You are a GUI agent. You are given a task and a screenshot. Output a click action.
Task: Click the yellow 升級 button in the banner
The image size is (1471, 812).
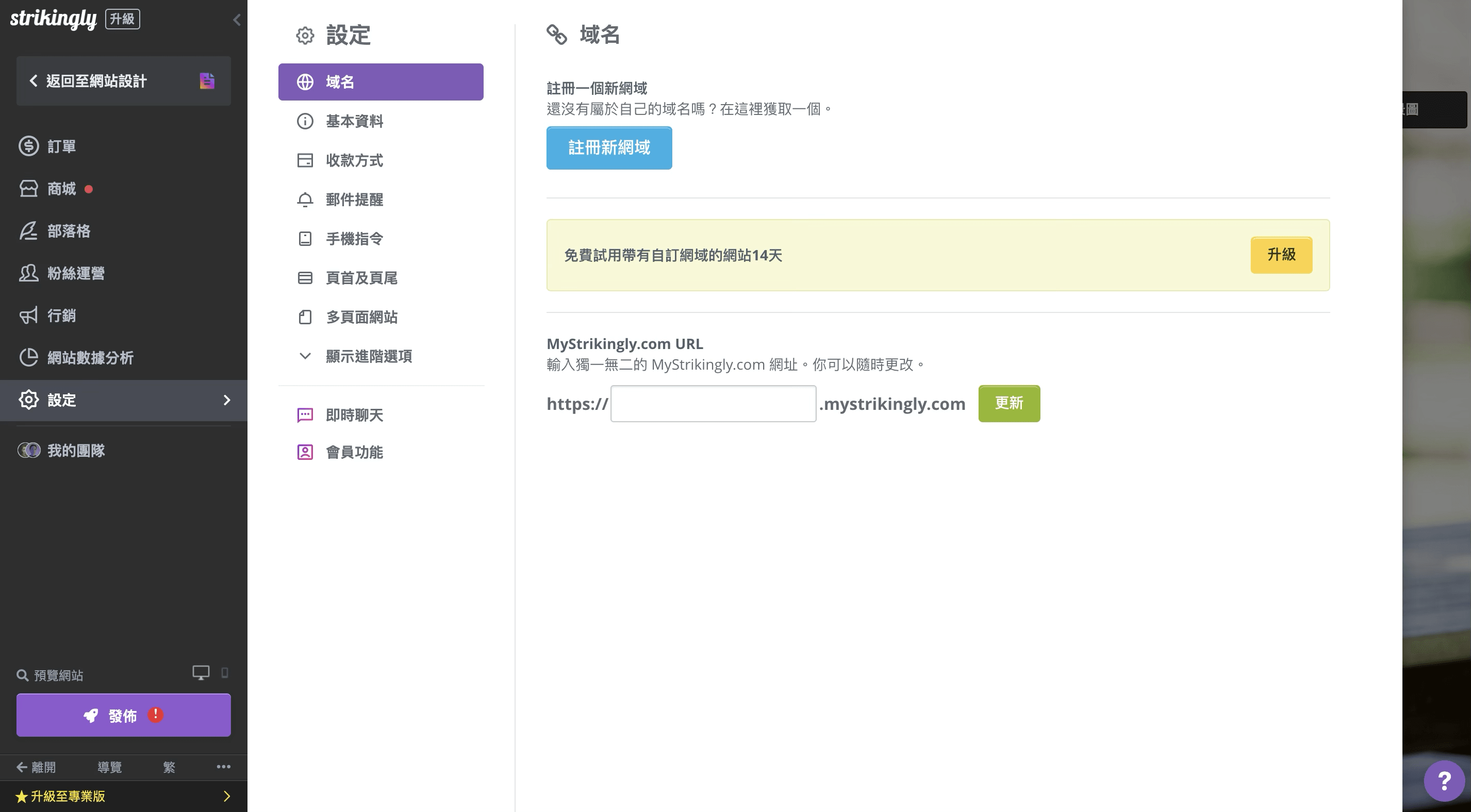coord(1281,255)
